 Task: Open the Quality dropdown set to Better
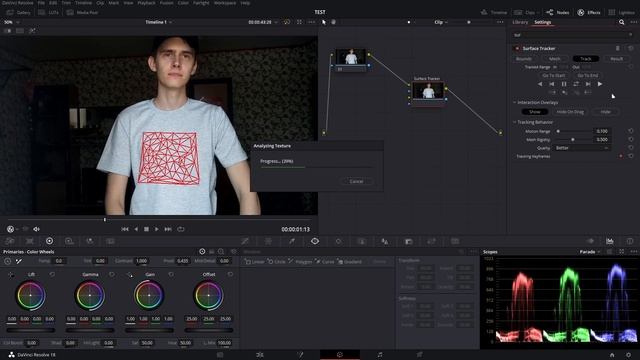(582, 148)
